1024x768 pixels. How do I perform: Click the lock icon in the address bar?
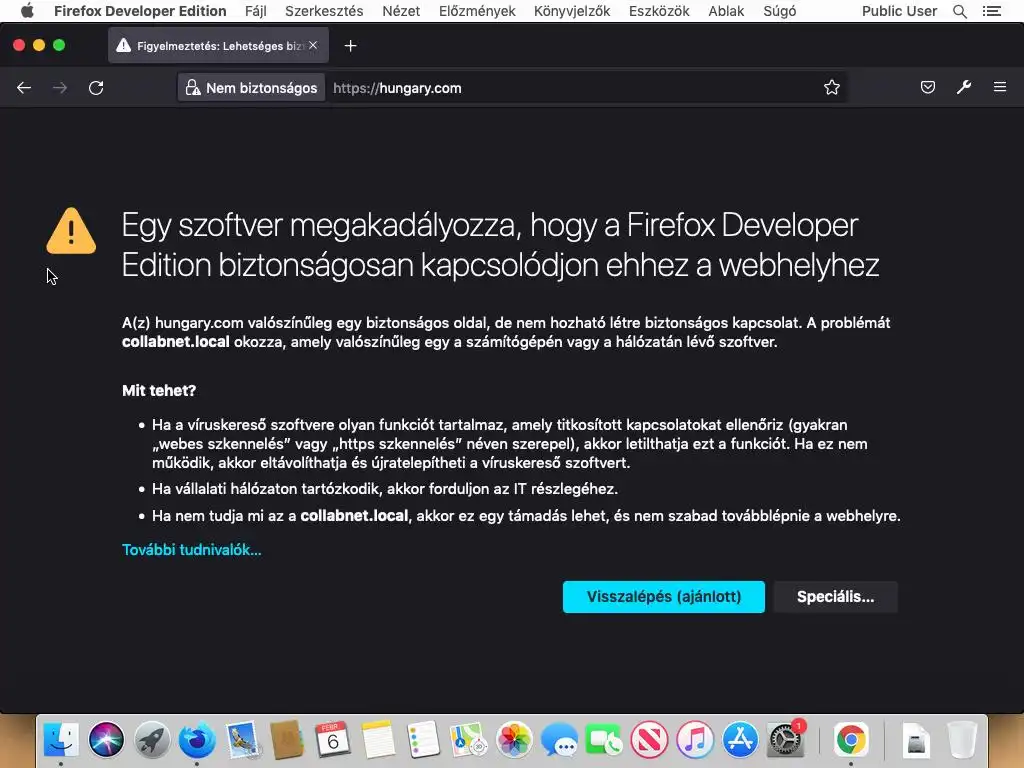(x=193, y=88)
